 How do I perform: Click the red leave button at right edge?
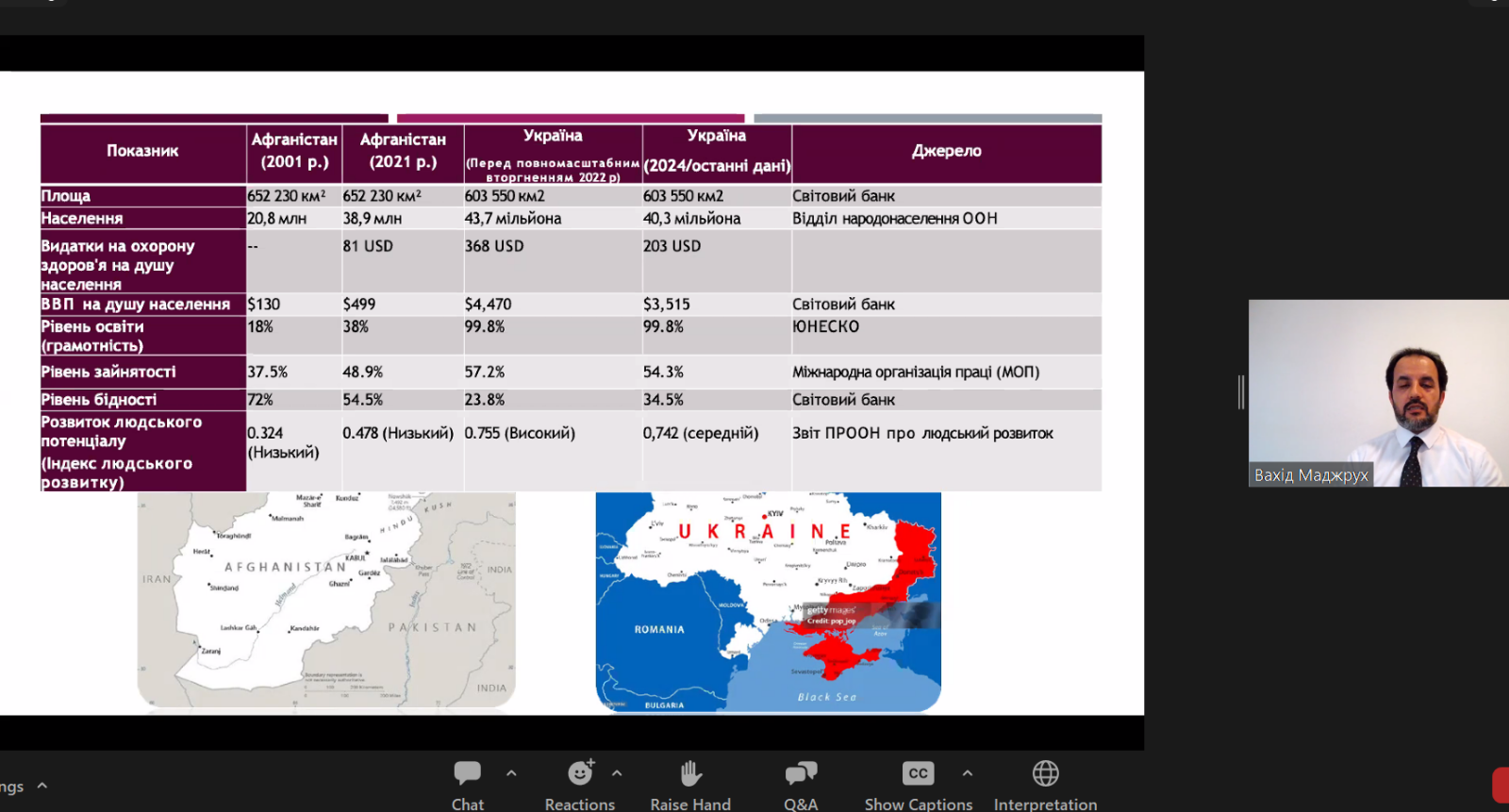click(x=1501, y=785)
